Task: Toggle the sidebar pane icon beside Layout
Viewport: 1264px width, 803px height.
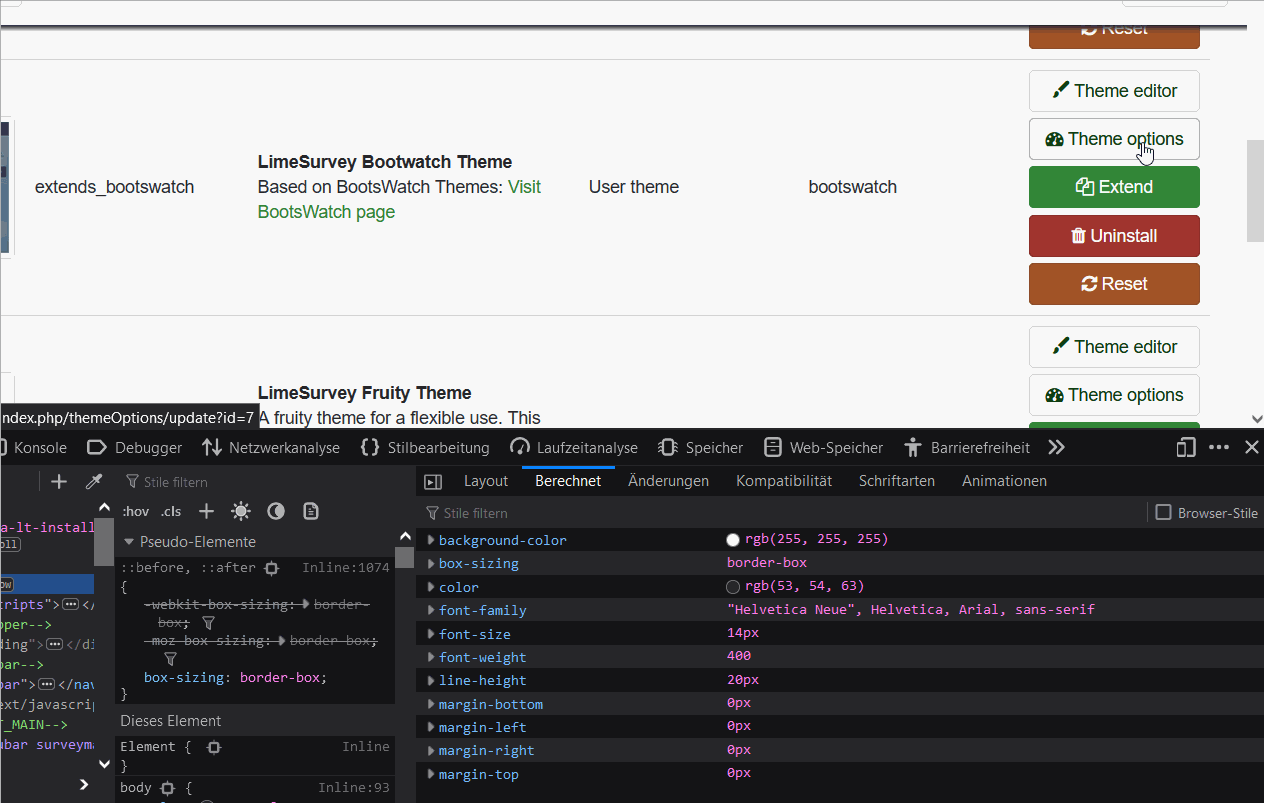Action: tap(433, 481)
